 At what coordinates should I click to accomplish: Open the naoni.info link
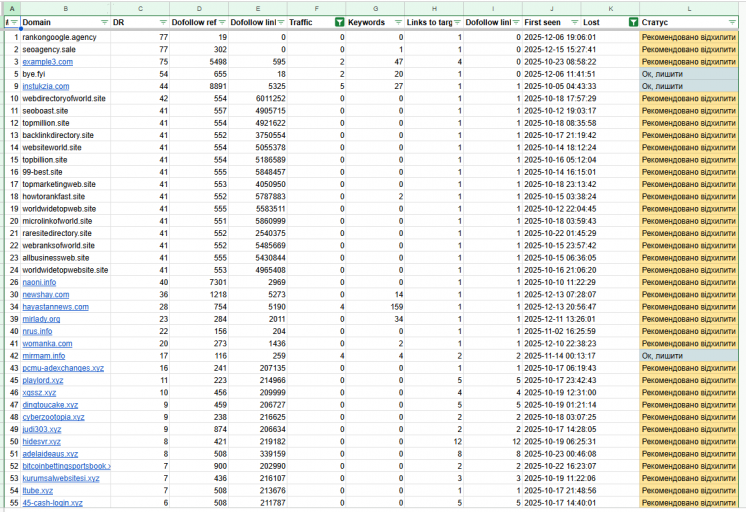click(x=39, y=282)
